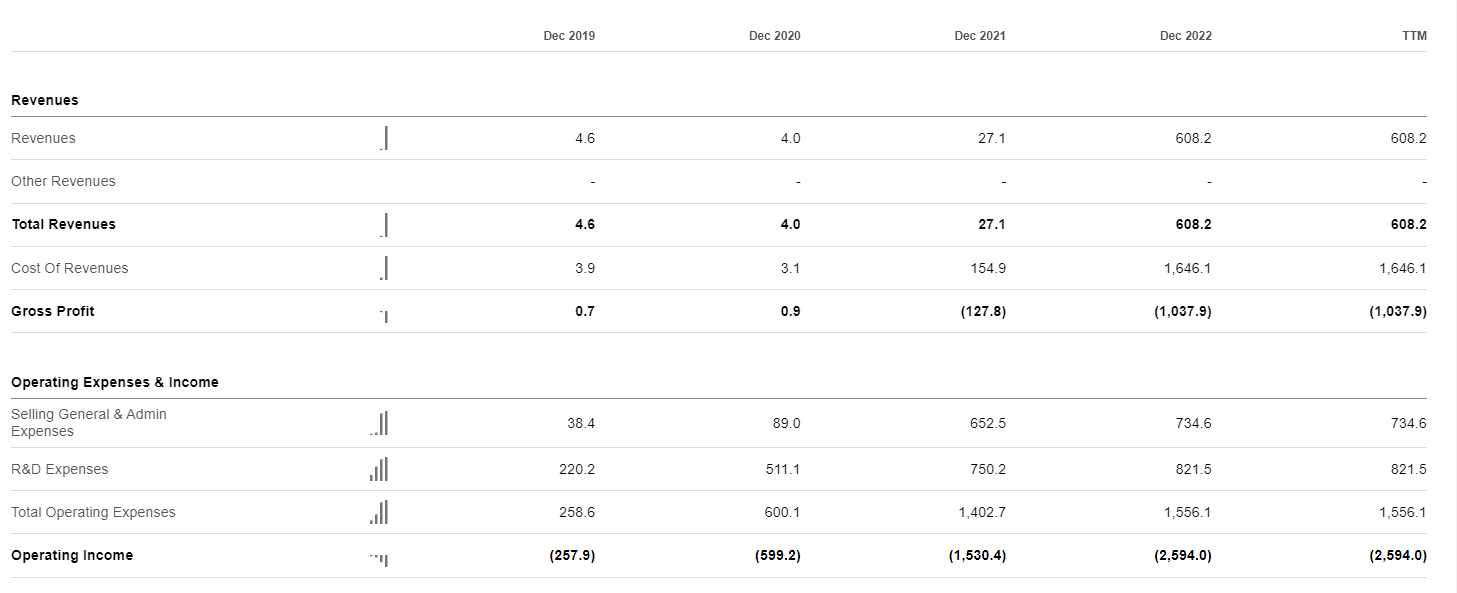Open the R&D Expenses bar sparkline
1457x593 pixels.
(378, 469)
